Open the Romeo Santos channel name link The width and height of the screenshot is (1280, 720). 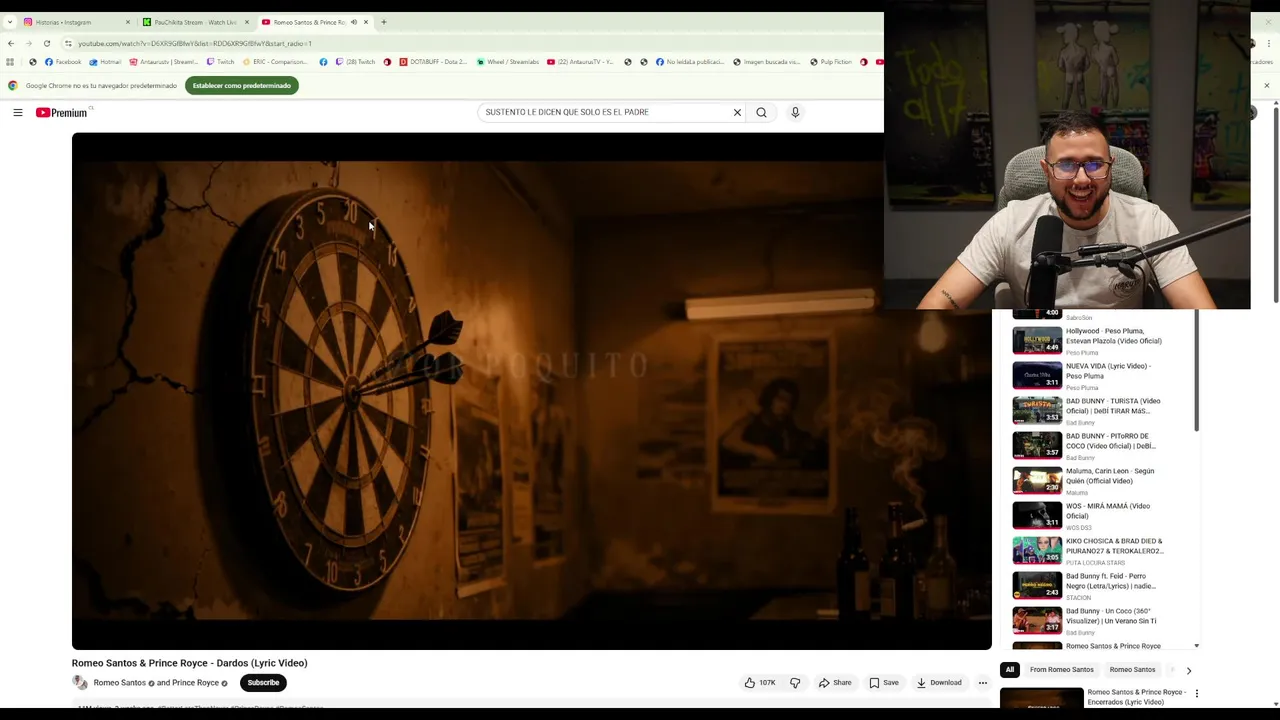120,683
